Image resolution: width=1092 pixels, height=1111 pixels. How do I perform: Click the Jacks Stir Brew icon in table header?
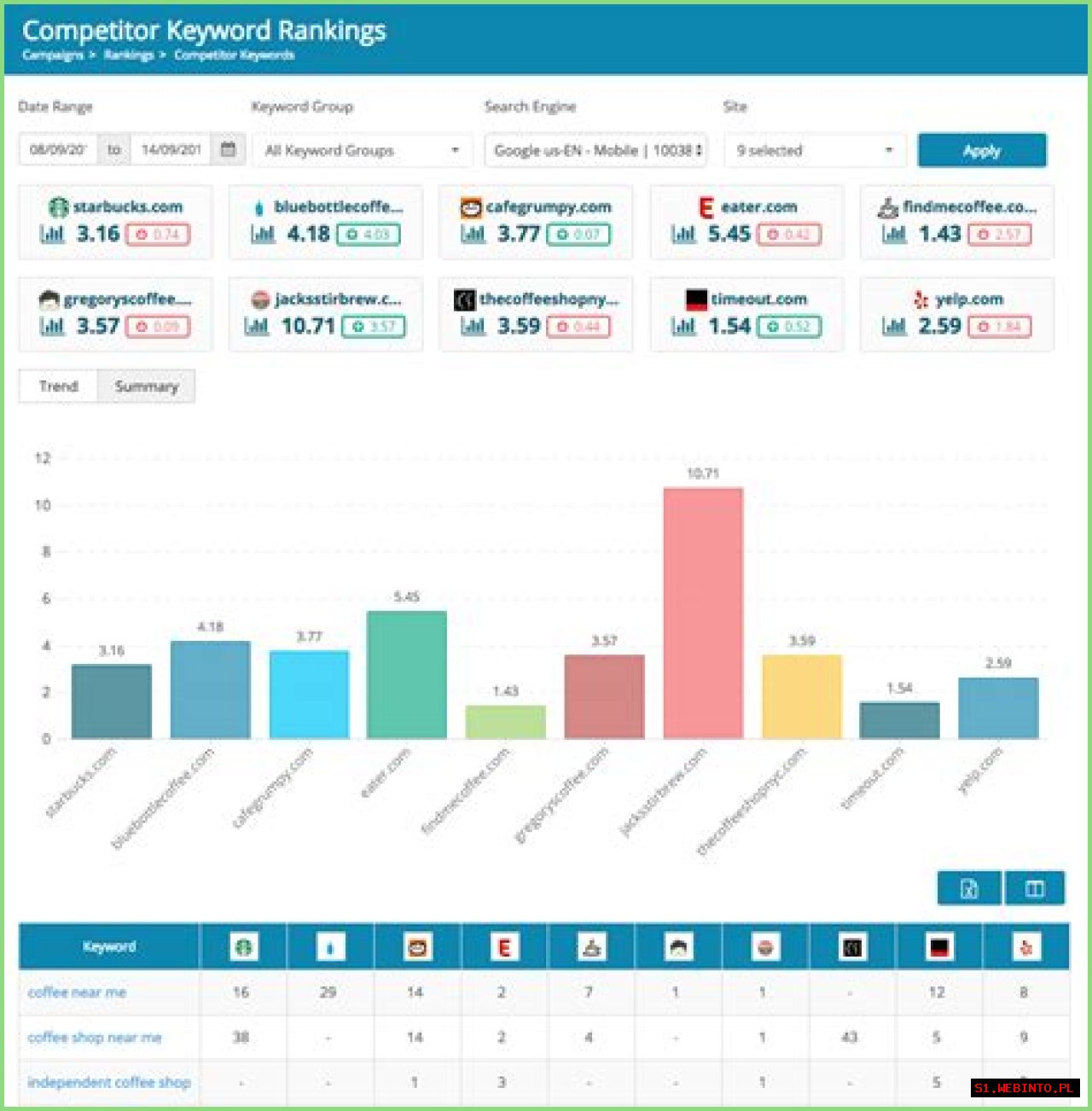tap(765, 946)
